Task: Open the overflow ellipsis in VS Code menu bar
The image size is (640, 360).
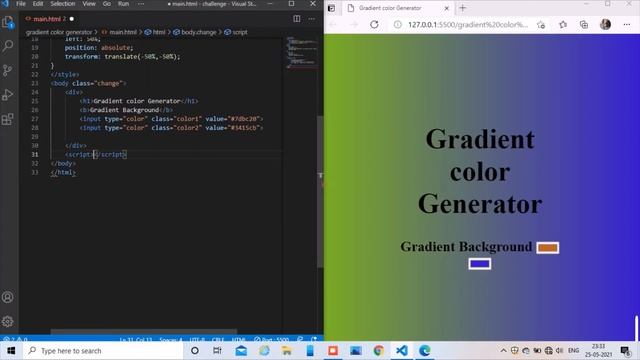Action: 141,4
